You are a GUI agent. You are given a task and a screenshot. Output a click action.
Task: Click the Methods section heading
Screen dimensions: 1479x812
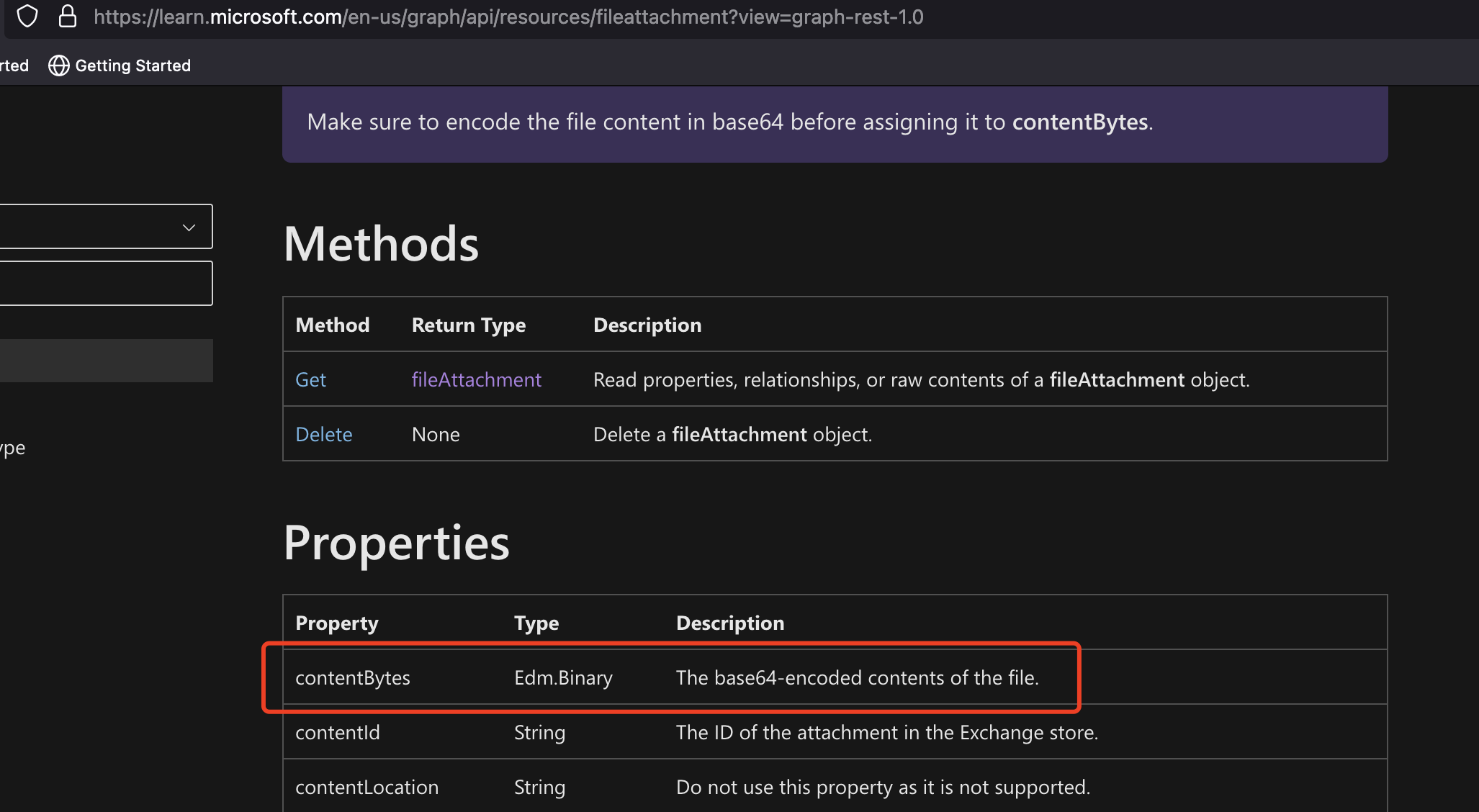(381, 243)
